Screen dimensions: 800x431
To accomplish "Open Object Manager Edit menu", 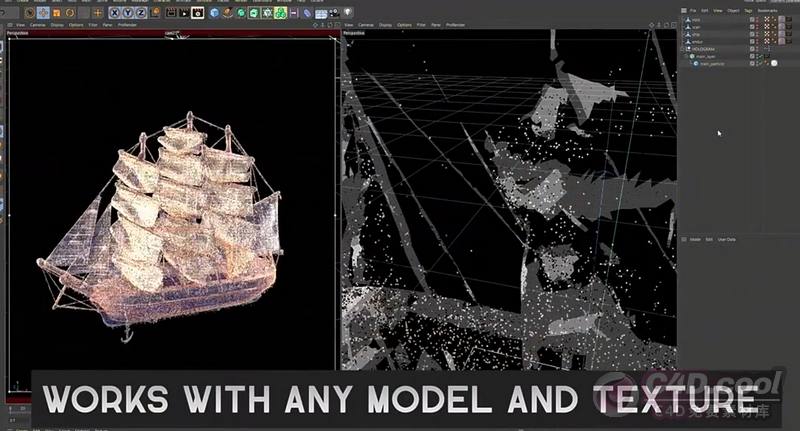I will pos(705,11).
